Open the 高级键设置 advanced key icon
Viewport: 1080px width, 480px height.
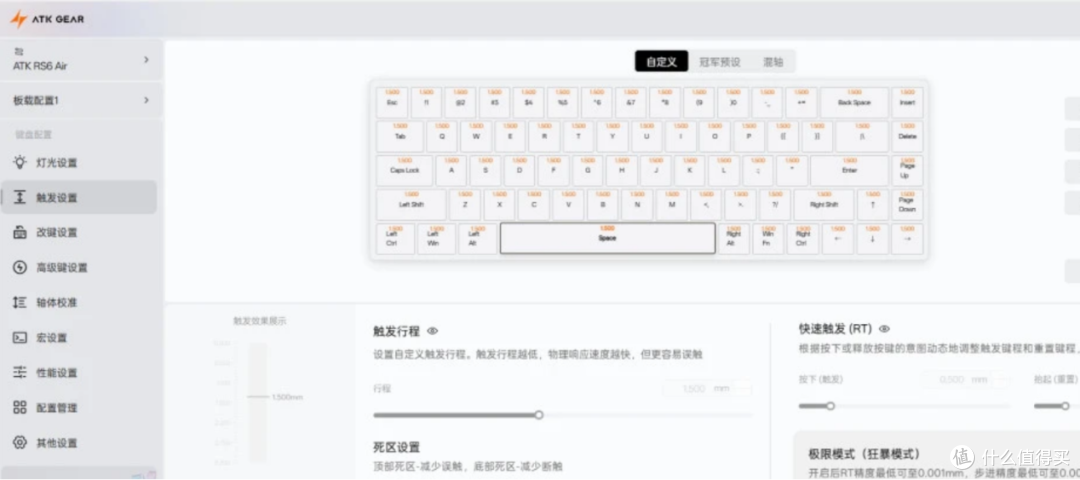pyautogui.click(x=19, y=267)
